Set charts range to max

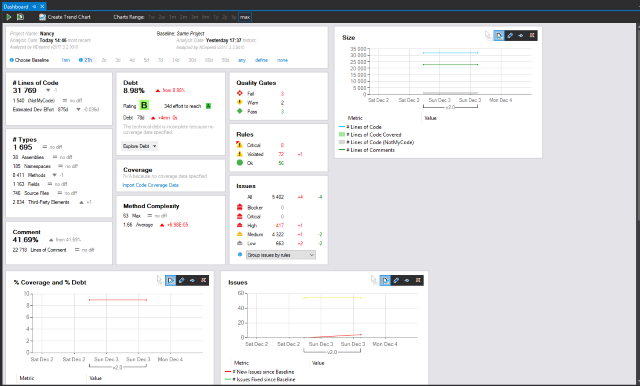coord(245,17)
